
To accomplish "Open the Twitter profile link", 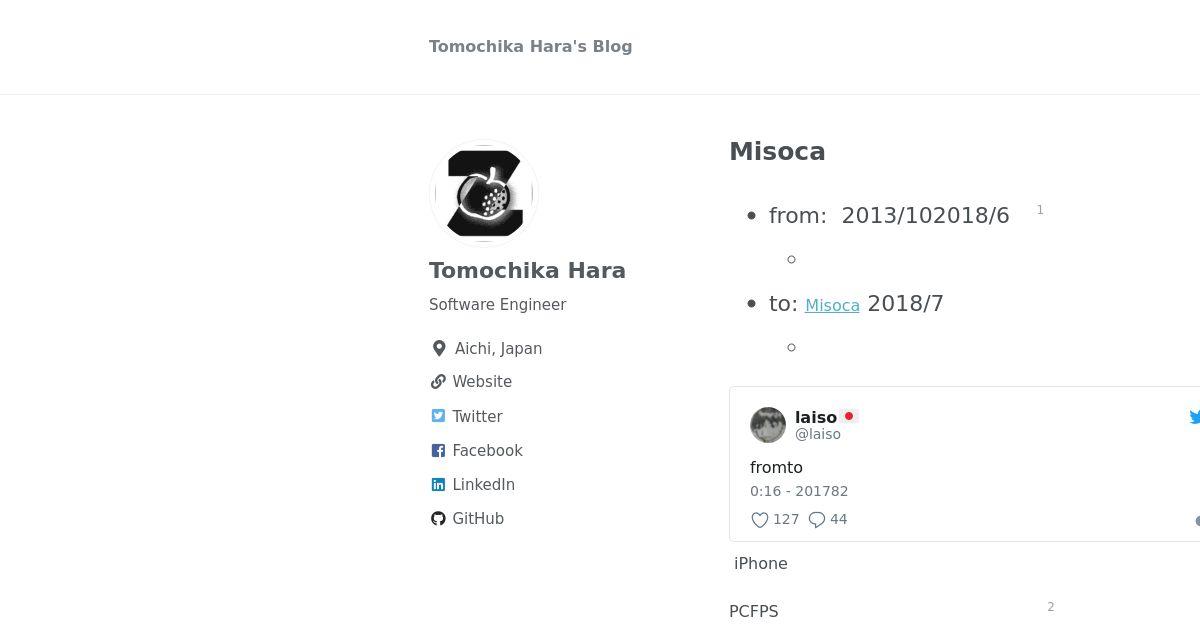I will (477, 416).
